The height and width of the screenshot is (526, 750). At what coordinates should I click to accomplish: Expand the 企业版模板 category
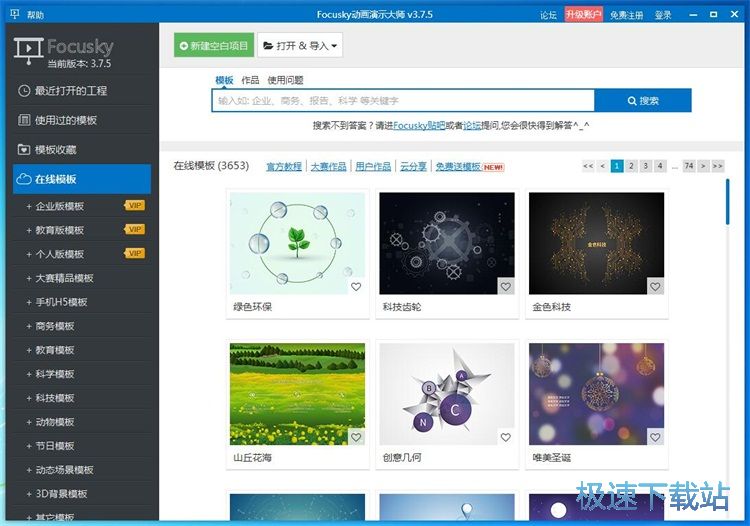coord(29,207)
